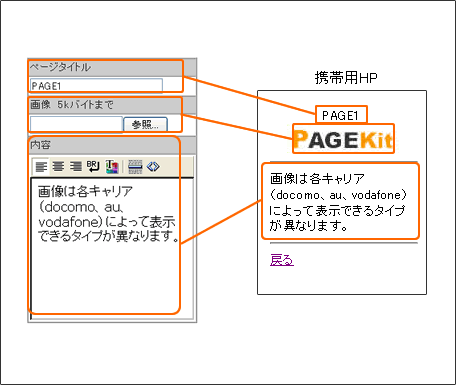Image resolution: width=456 pixels, height=385 pixels.
Task: Open the text color icon
Action: tap(112, 167)
